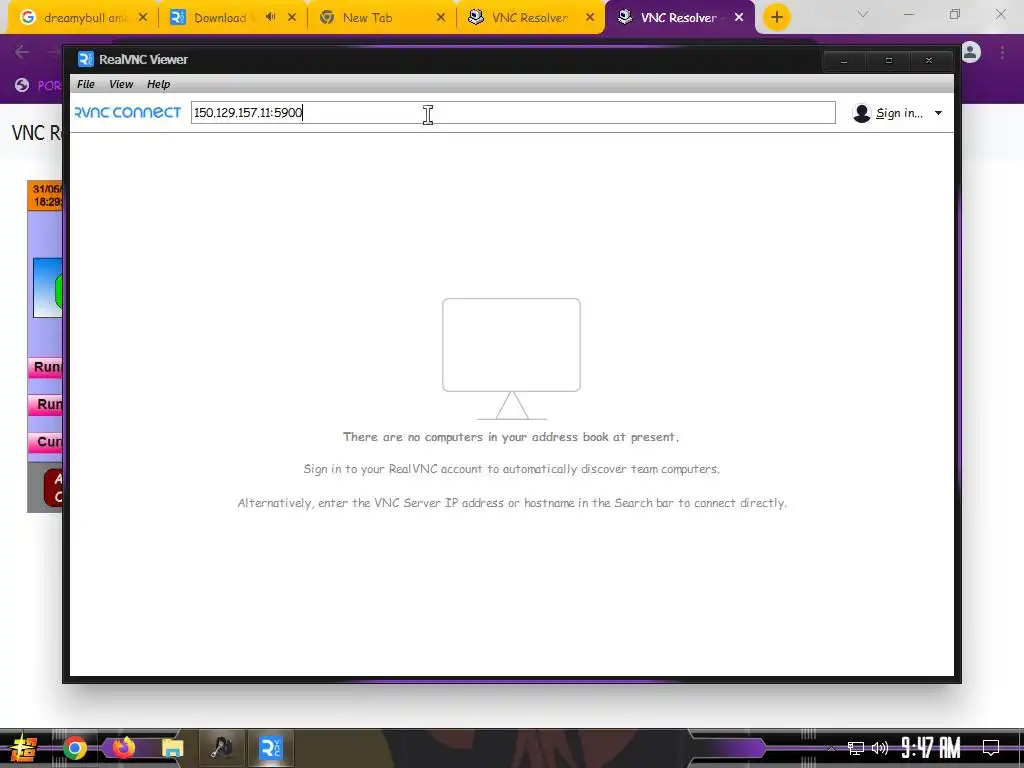Open the View menu in RealVNC Viewer
Image resolution: width=1024 pixels, height=768 pixels.
click(x=121, y=84)
